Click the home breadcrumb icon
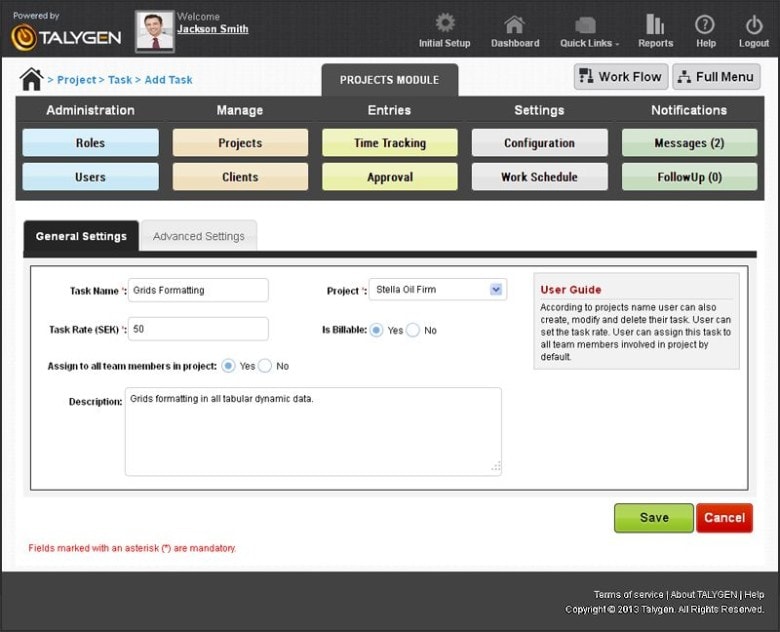 click(31, 79)
